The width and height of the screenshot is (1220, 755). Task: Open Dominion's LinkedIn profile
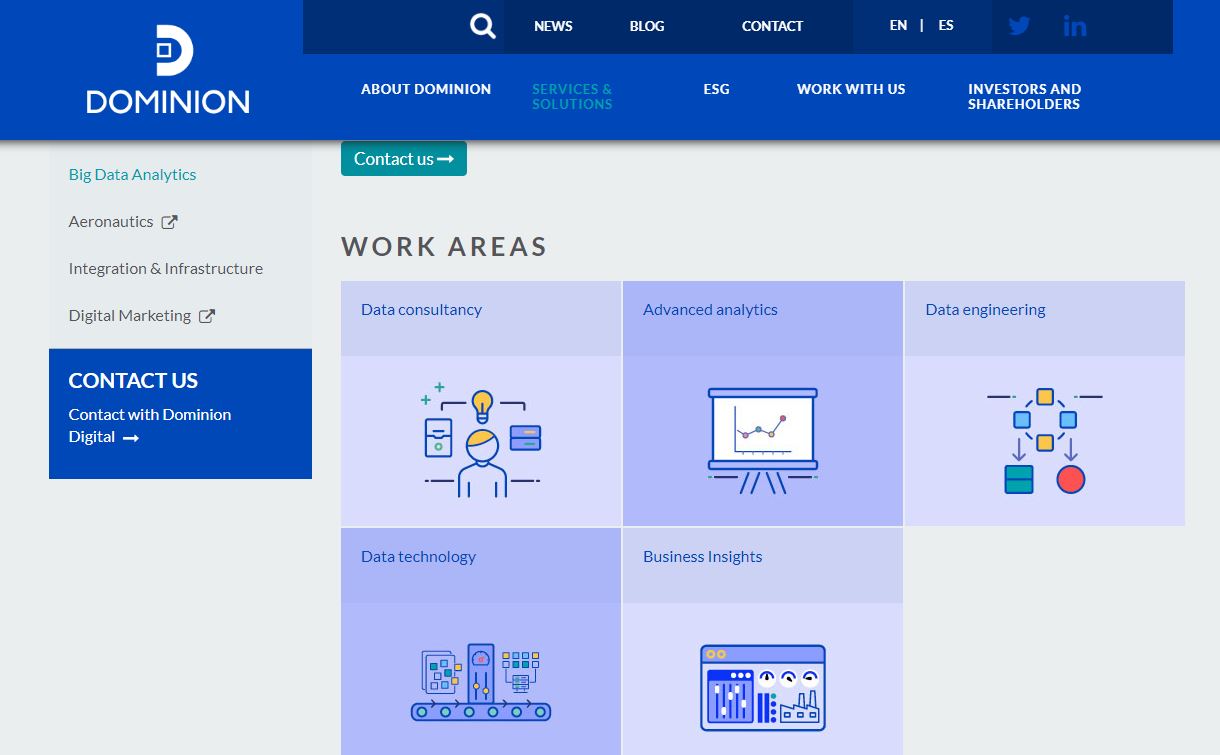pyautogui.click(x=1075, y=26)
